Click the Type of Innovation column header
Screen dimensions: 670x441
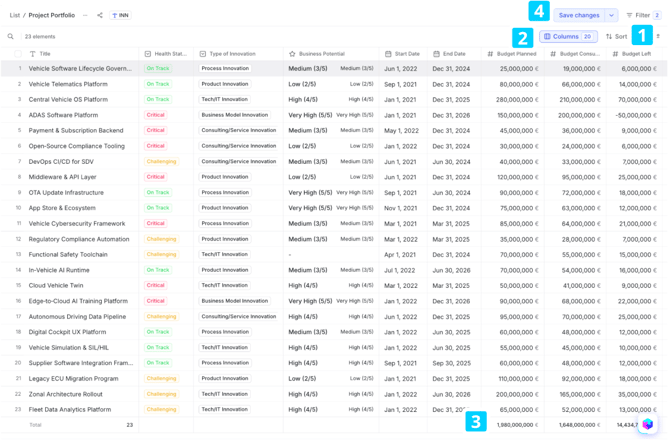[x=232, y=54]
